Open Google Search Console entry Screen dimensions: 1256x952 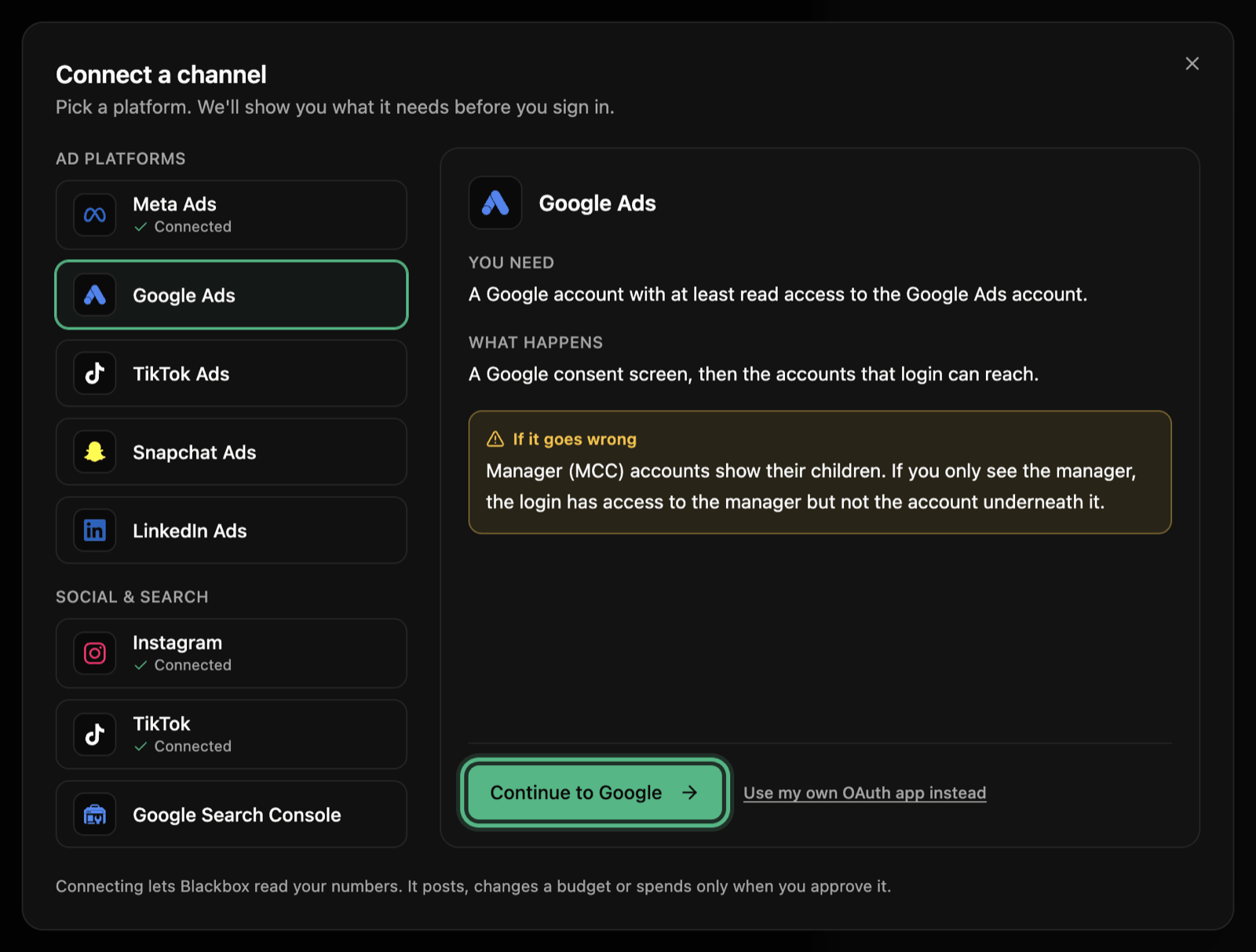tap(232, 815)
